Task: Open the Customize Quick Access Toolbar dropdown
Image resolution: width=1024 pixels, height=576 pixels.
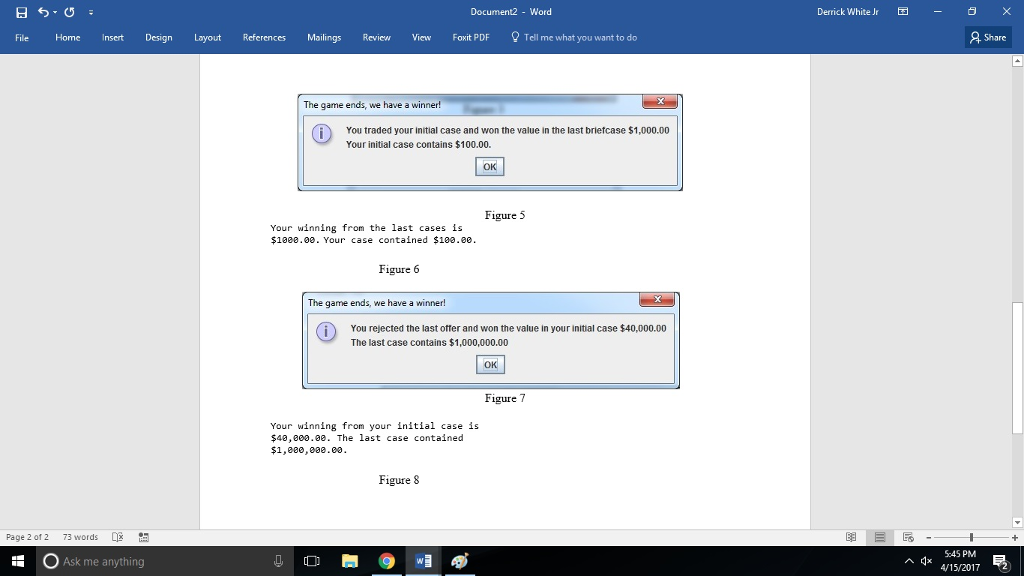Action: pos(90,12)
